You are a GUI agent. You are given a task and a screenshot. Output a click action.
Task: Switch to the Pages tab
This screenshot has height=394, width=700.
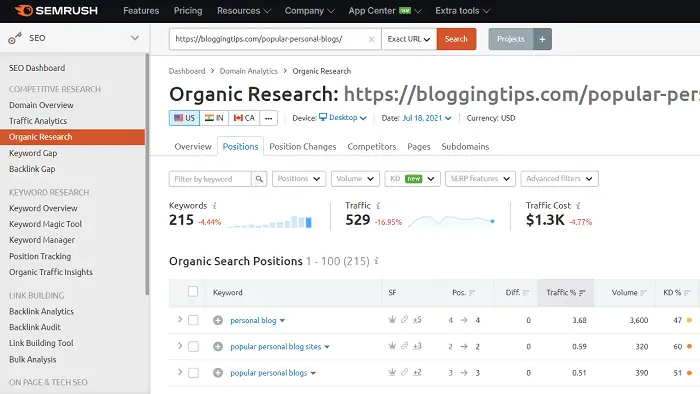[419, 147]
